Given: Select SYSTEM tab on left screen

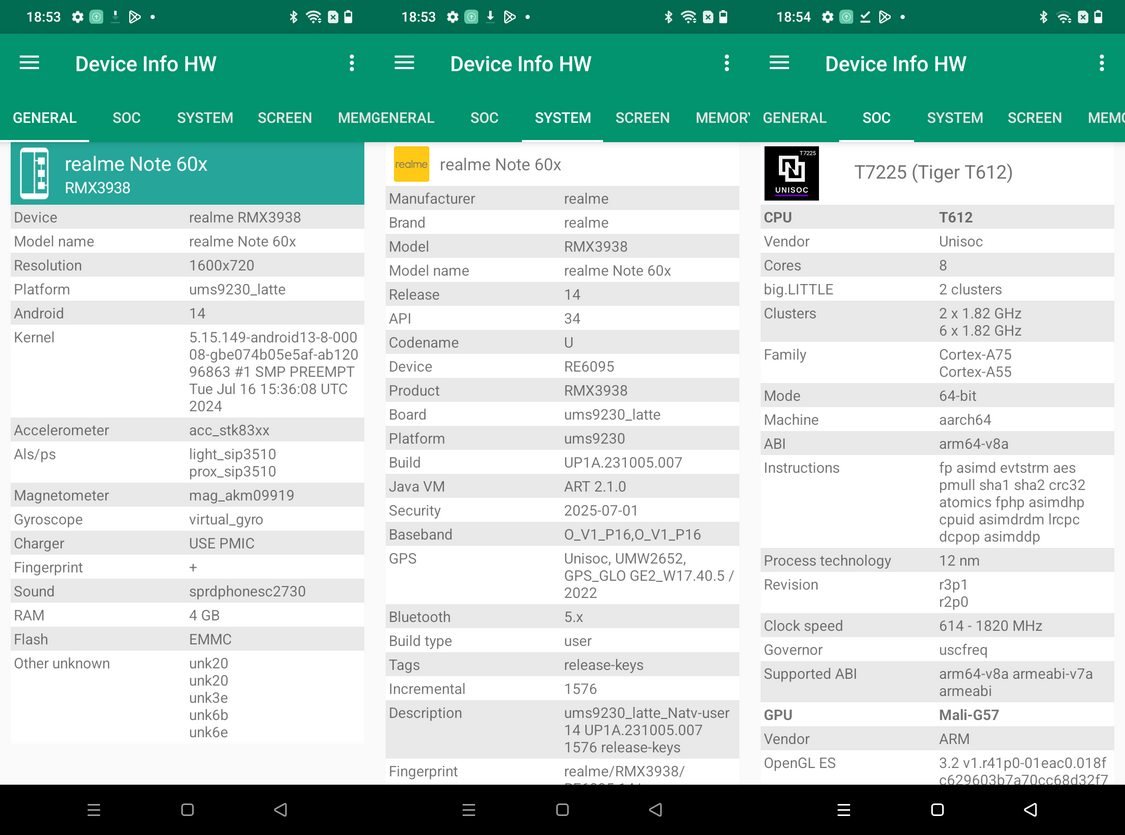Looking at the screenshot, I should 205,118.
